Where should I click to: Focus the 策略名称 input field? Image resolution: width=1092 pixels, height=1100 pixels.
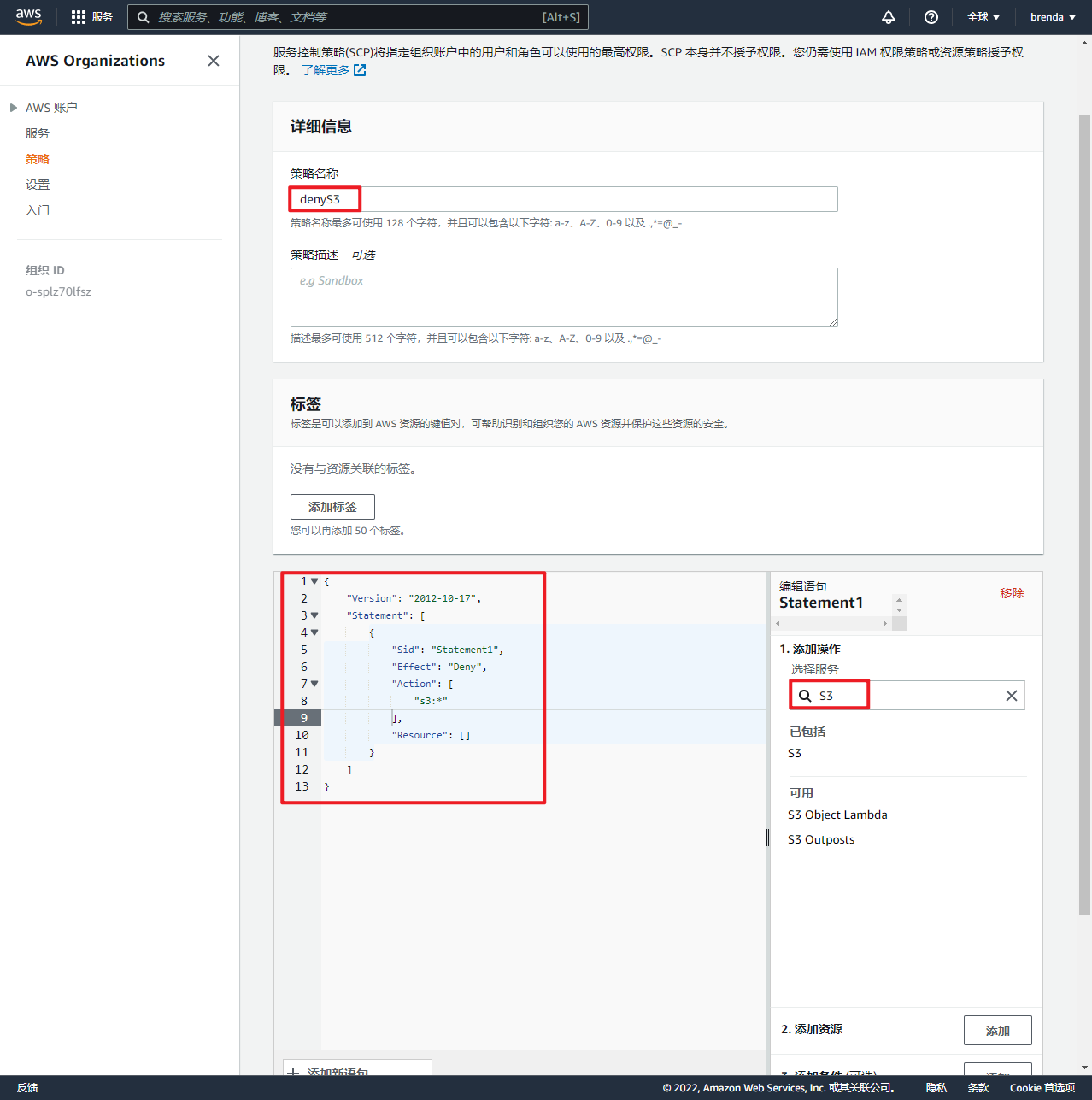tap(564, 199)
